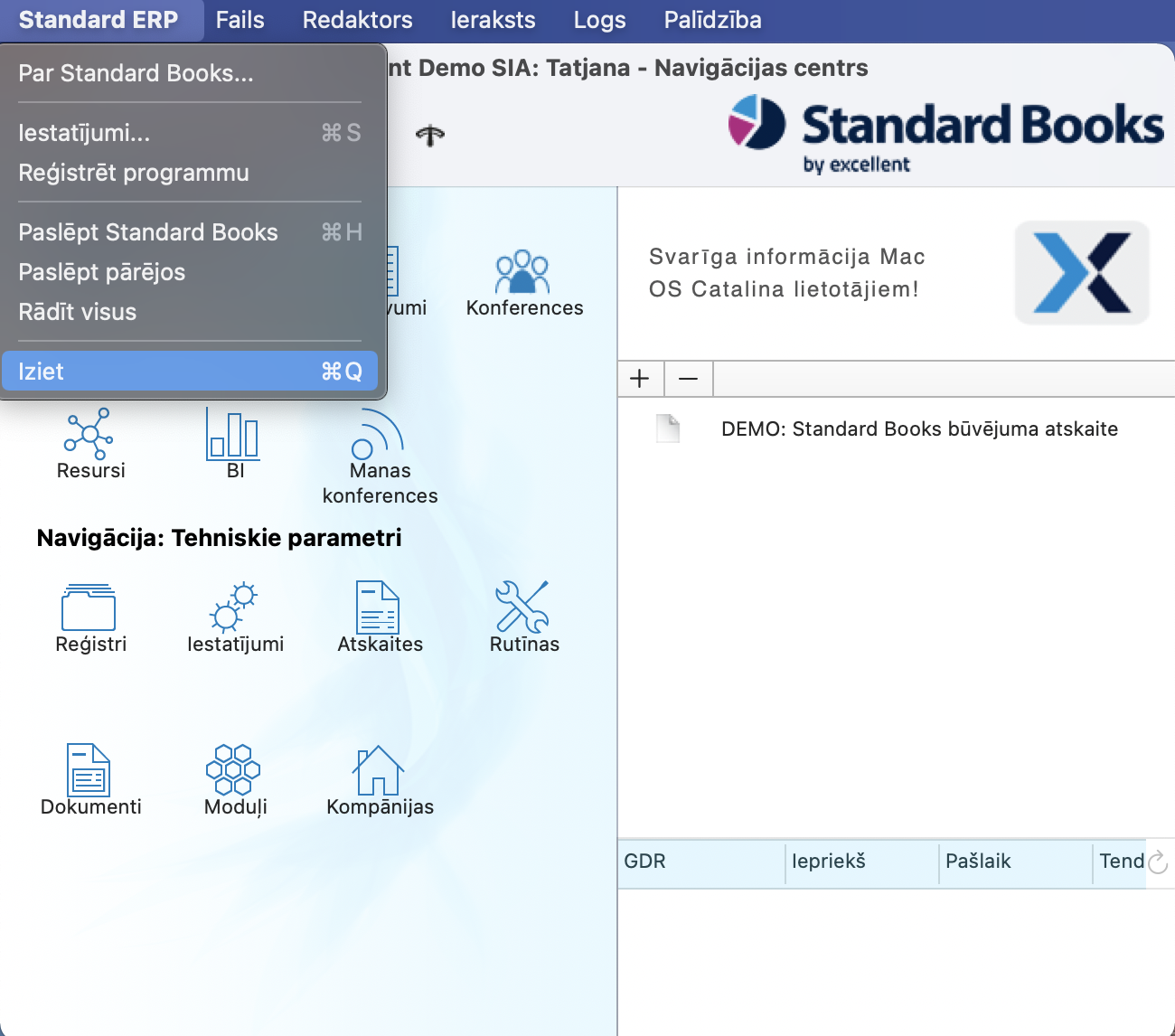Open the Palīdzība menu

[x=712, y=20]
